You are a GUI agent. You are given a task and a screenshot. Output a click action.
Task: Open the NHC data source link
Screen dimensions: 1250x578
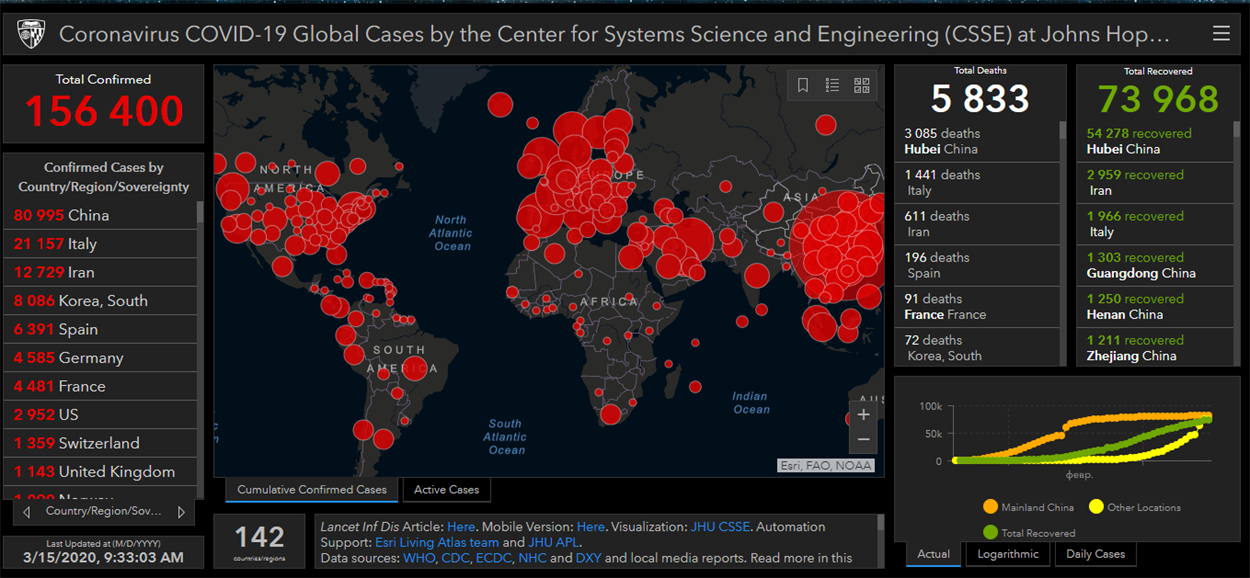click(532, 559)
